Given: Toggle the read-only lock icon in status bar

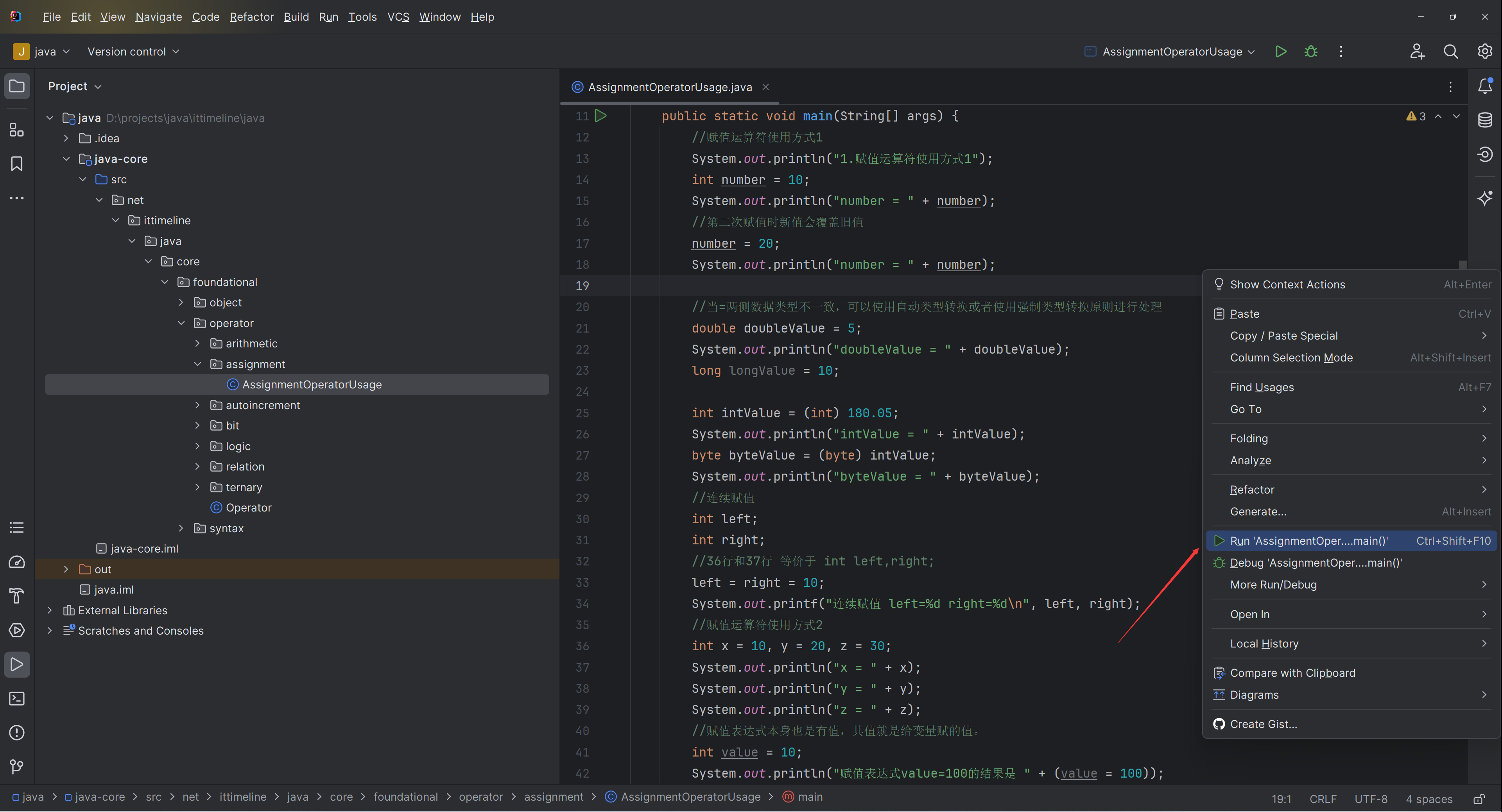Looking at the screenshot, I should pos(1479,799).
